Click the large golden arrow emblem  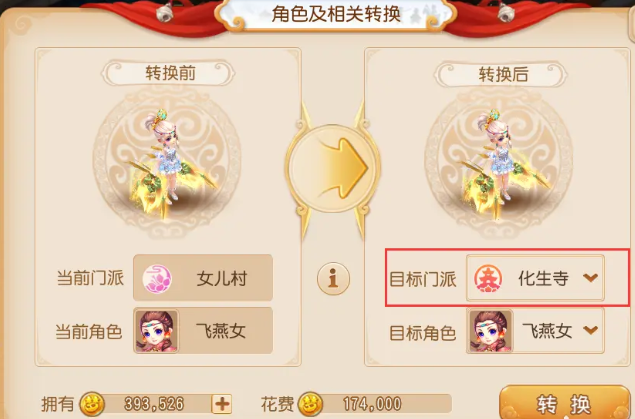coord(333,168)
